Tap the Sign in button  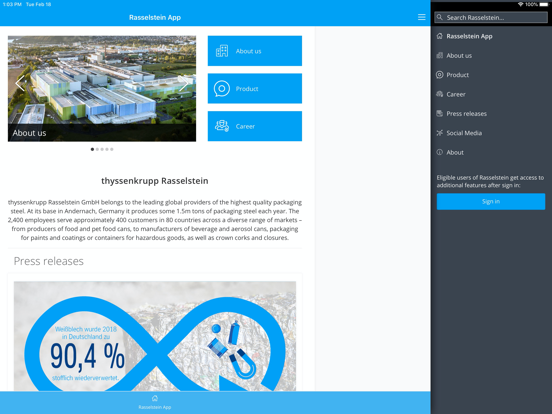(x=491, y=201)
